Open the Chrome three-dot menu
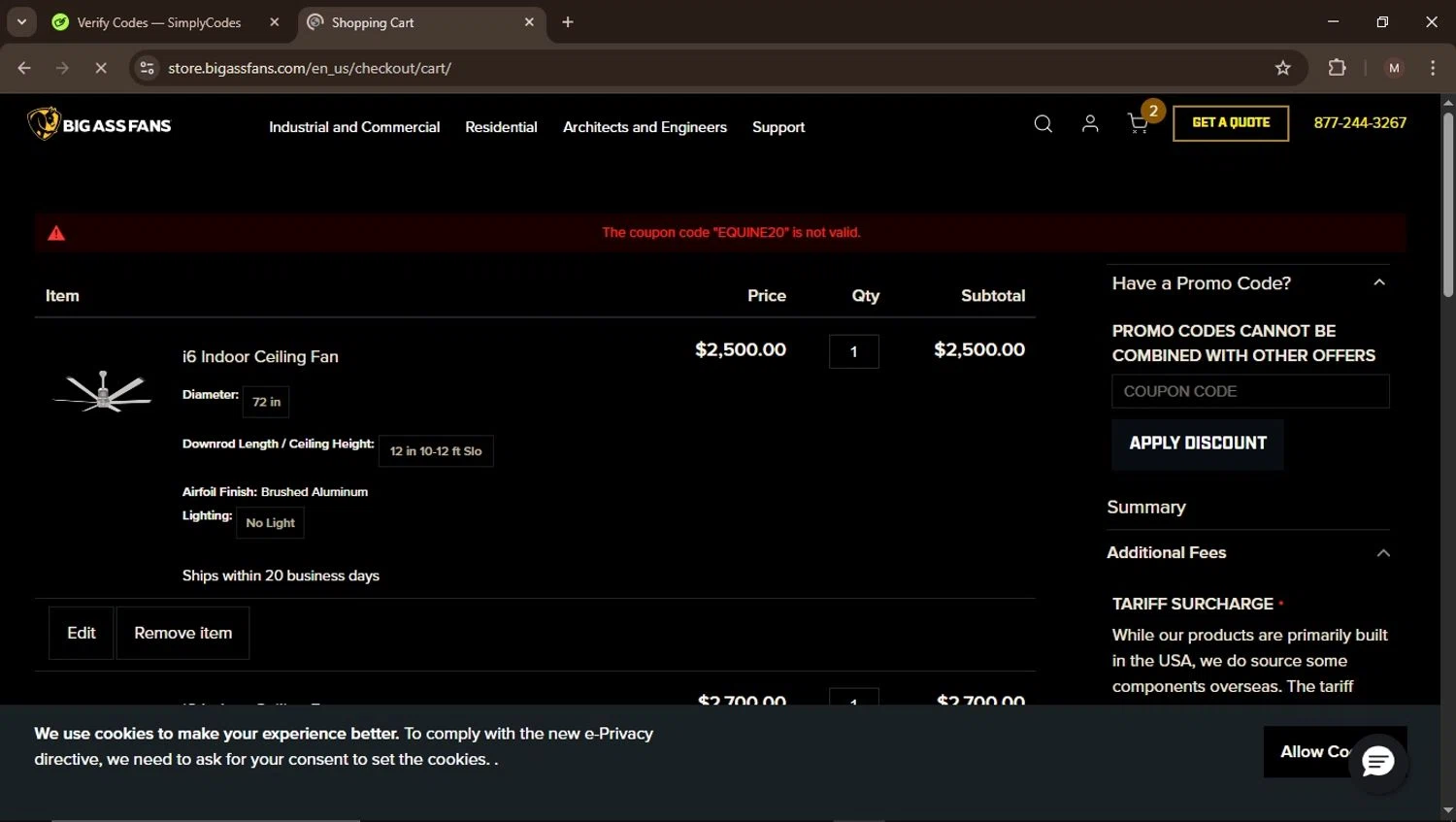The width and height of the screenshot is (1456, 822). pos(1433,68)
